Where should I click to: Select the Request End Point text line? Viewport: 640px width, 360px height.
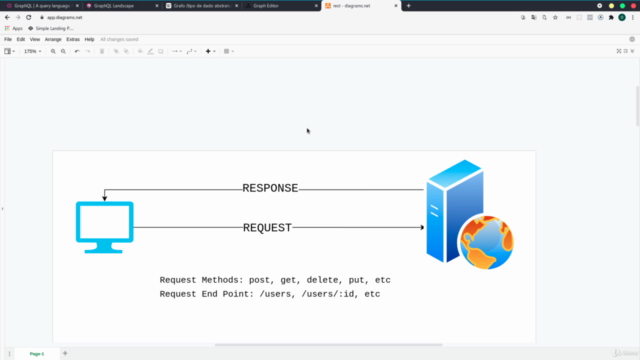pos(269,294)
